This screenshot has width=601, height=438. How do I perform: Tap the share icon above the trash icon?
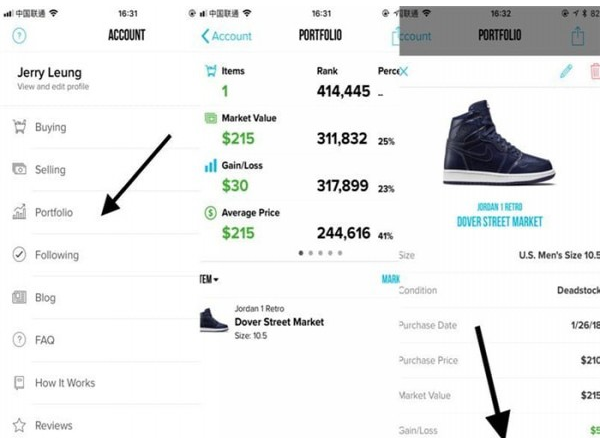coord(577,36)
